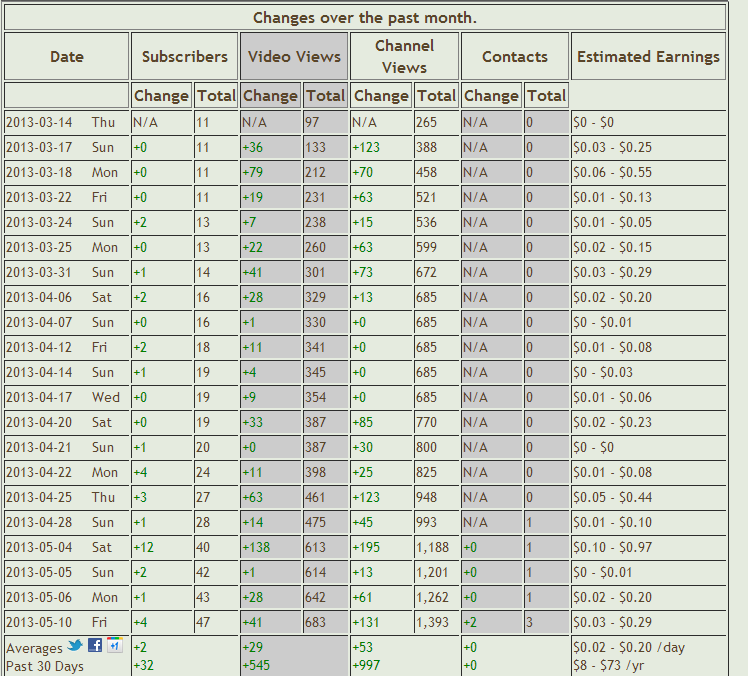
Task: Click video views change value +79
Action: (253, 172)
